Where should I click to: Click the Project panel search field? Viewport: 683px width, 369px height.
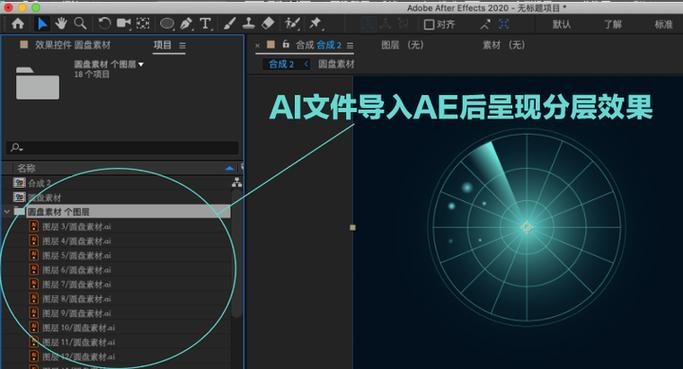tap(122, 147)
